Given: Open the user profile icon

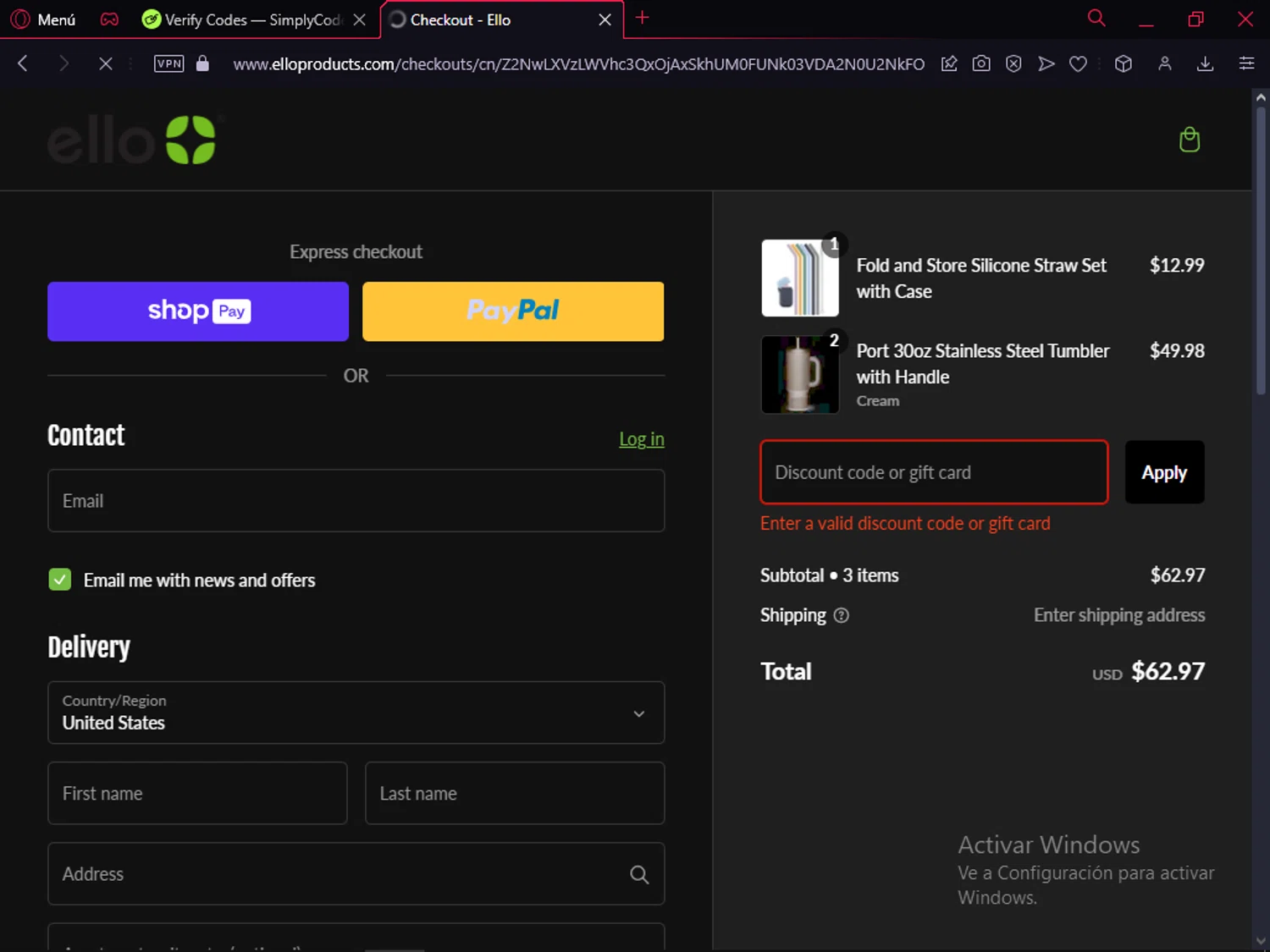Looking at the screenshot, I should click(1165, 63).
